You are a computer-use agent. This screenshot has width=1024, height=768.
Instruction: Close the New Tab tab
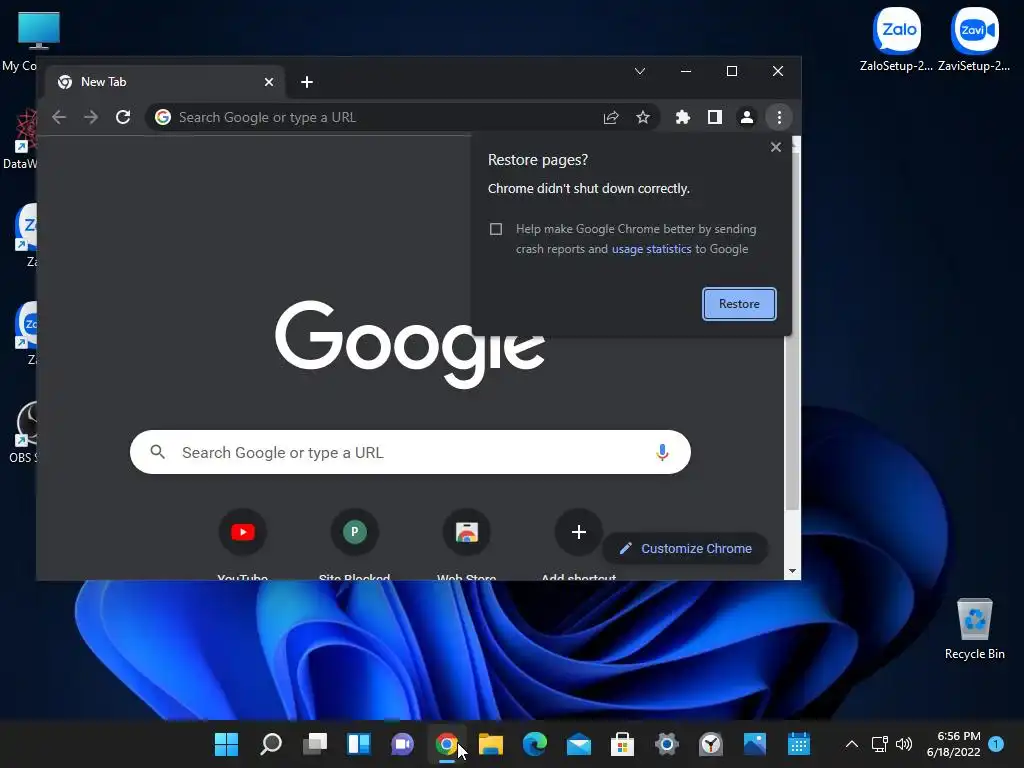point(268,82)
